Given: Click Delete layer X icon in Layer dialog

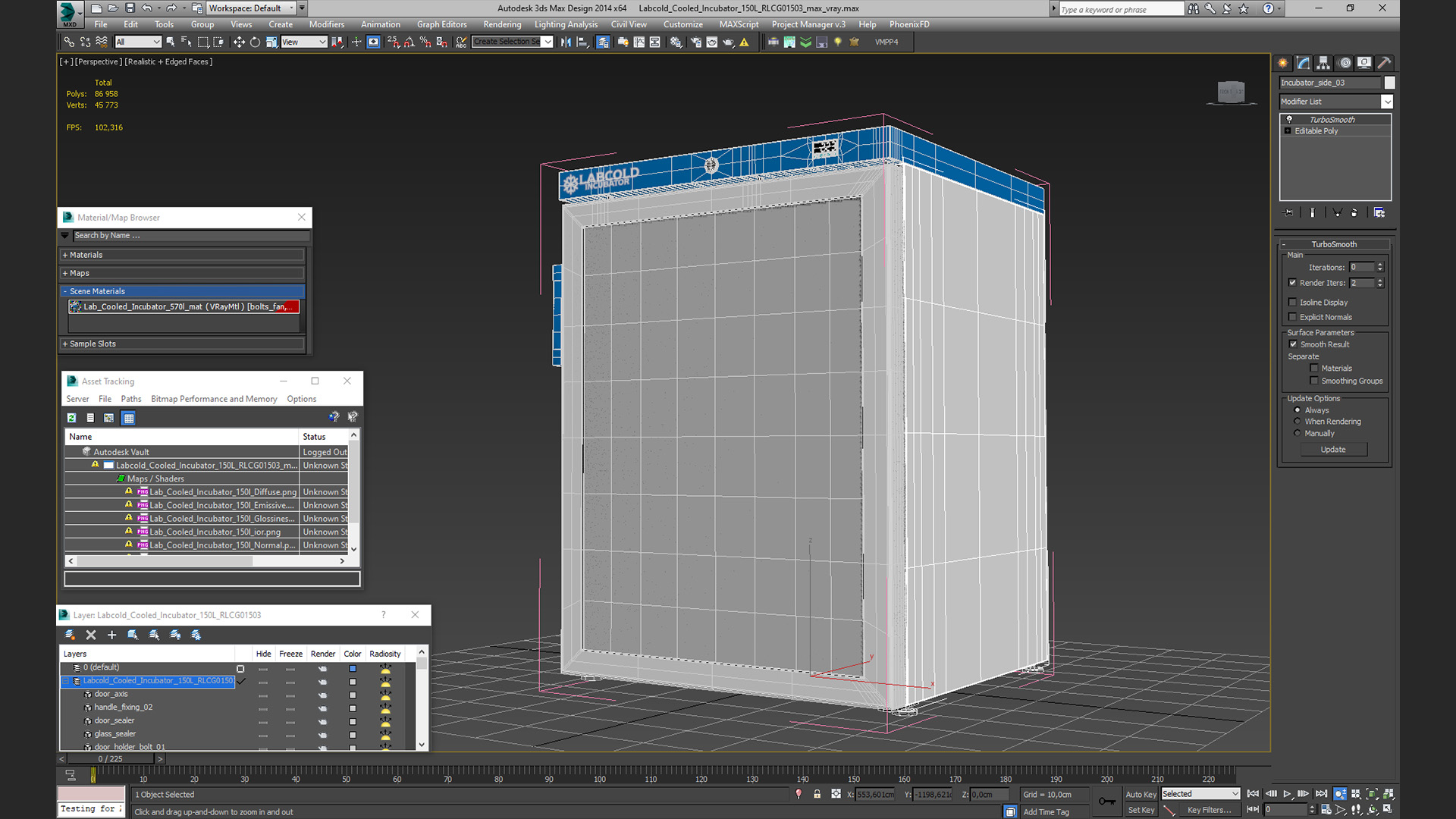Looking at the screenshot, I should pos(91,635).
